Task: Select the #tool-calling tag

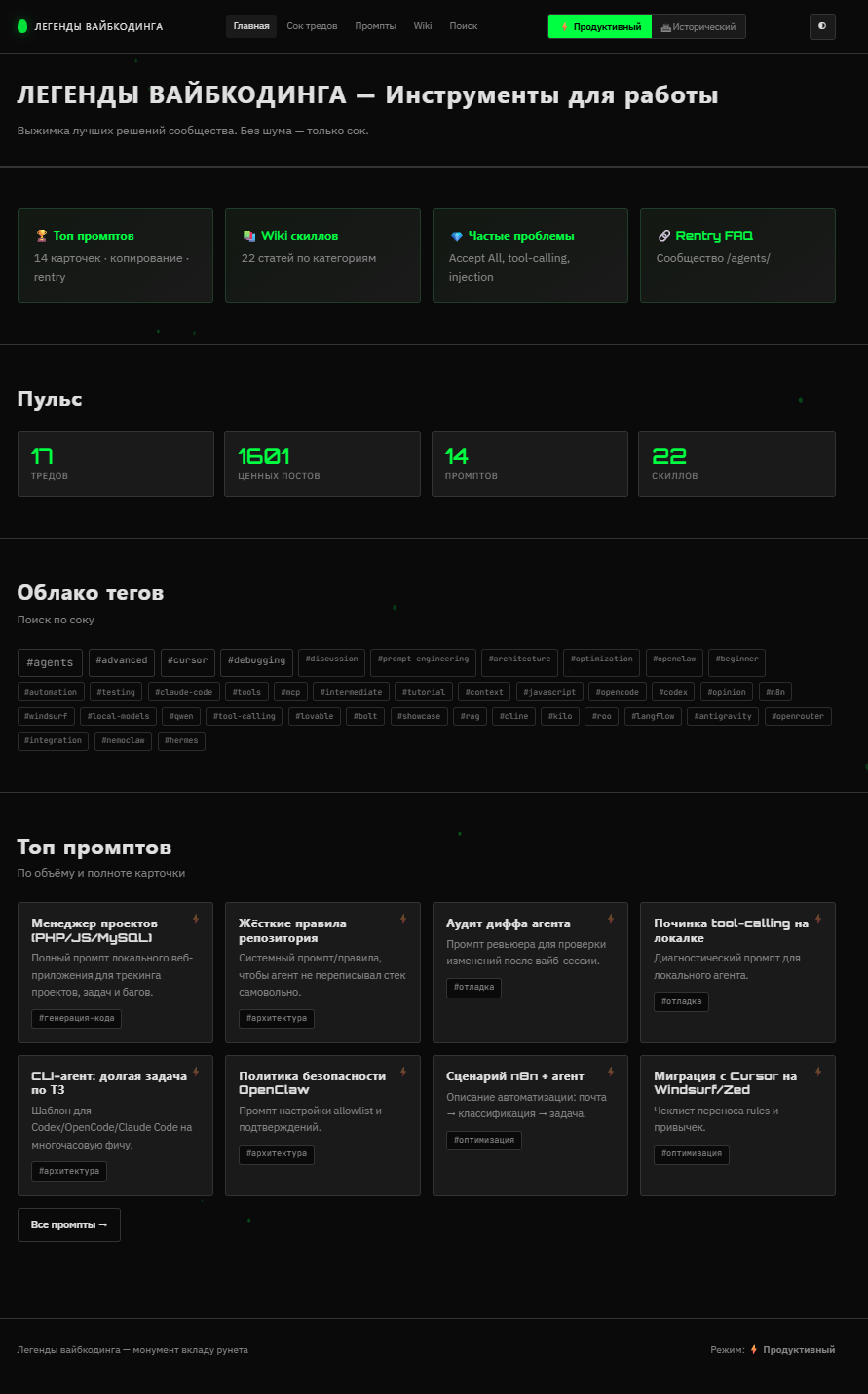Action: click(x=245, y=716)
